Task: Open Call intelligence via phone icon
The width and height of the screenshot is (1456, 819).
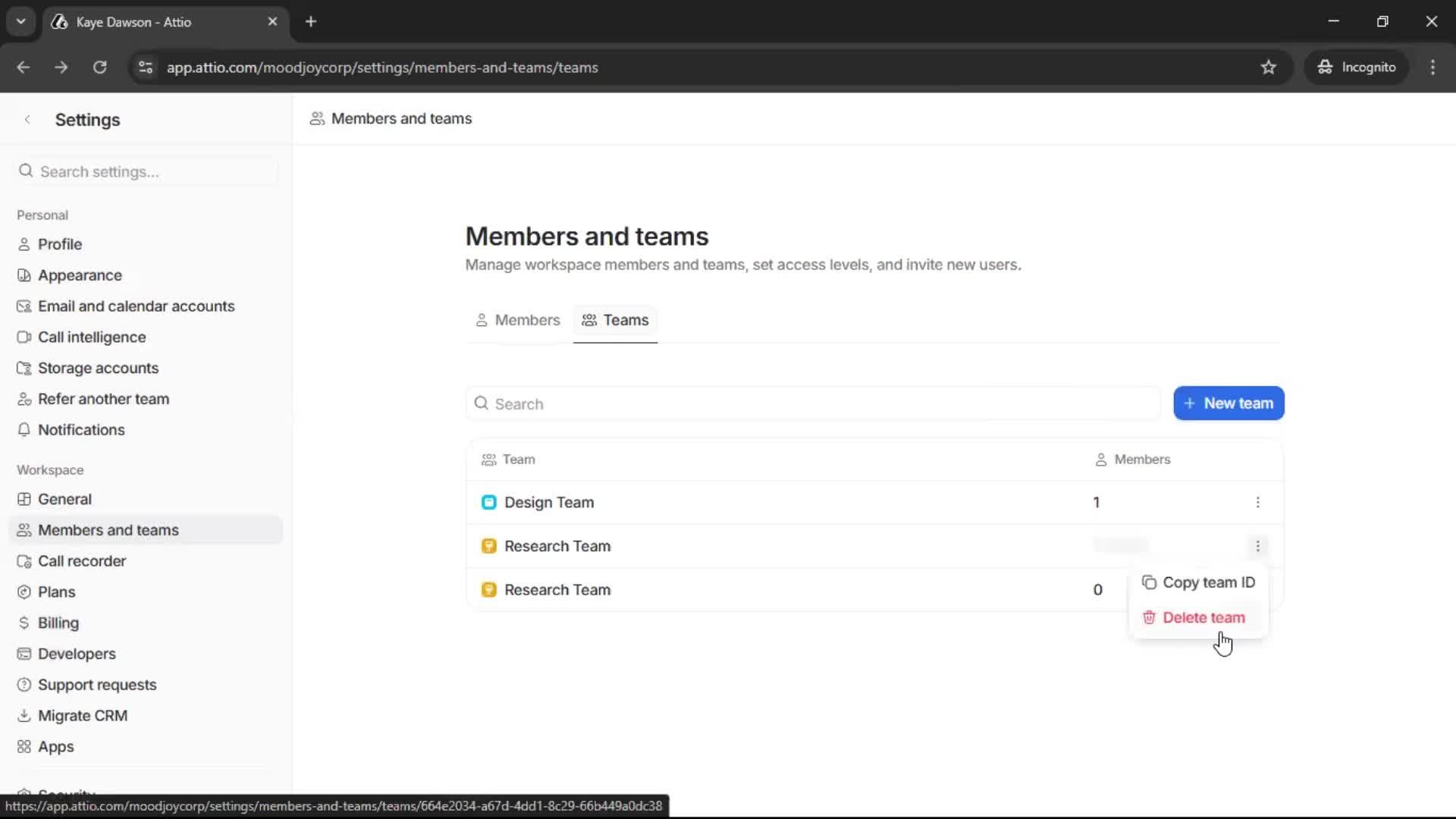Action: tap(25, 337)
